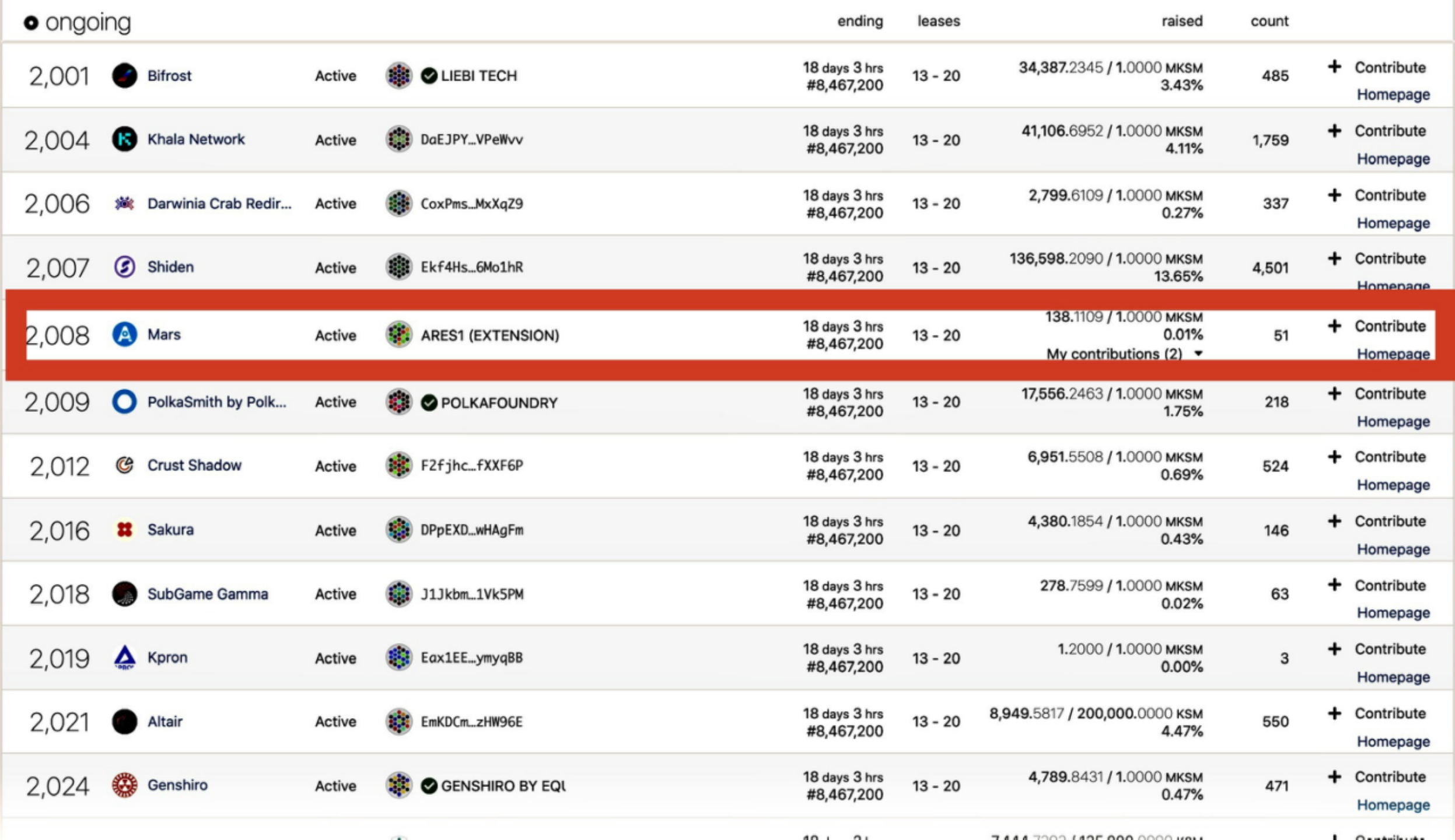Image resolution: width=1455 pixels, height=840 pixels.
Task: Click the Bifrost parachain logo icon
Action: tap(124, 76)
